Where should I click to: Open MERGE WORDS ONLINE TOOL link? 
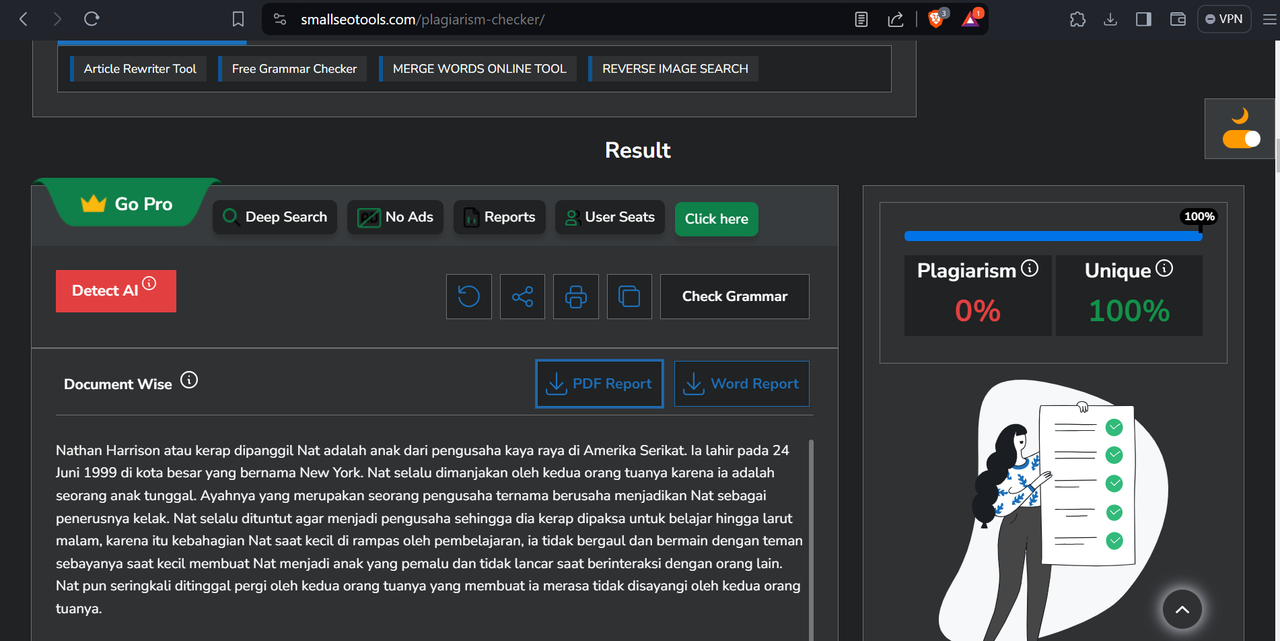[478, 69]
